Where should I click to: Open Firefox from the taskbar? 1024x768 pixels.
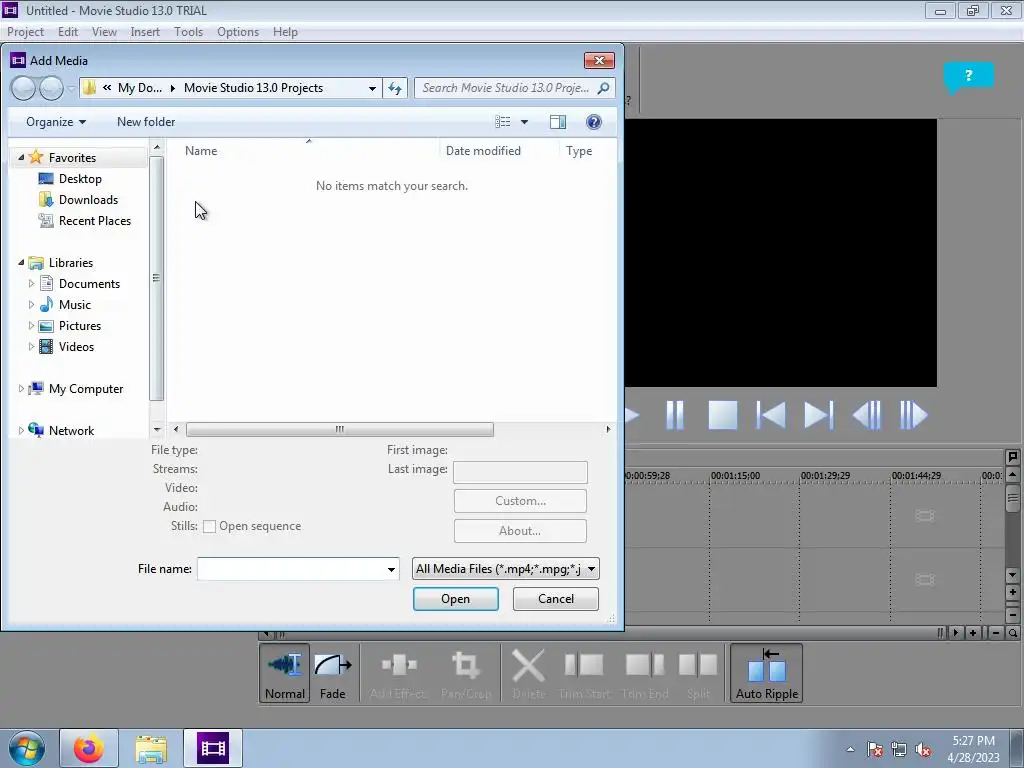pos(89,748)
